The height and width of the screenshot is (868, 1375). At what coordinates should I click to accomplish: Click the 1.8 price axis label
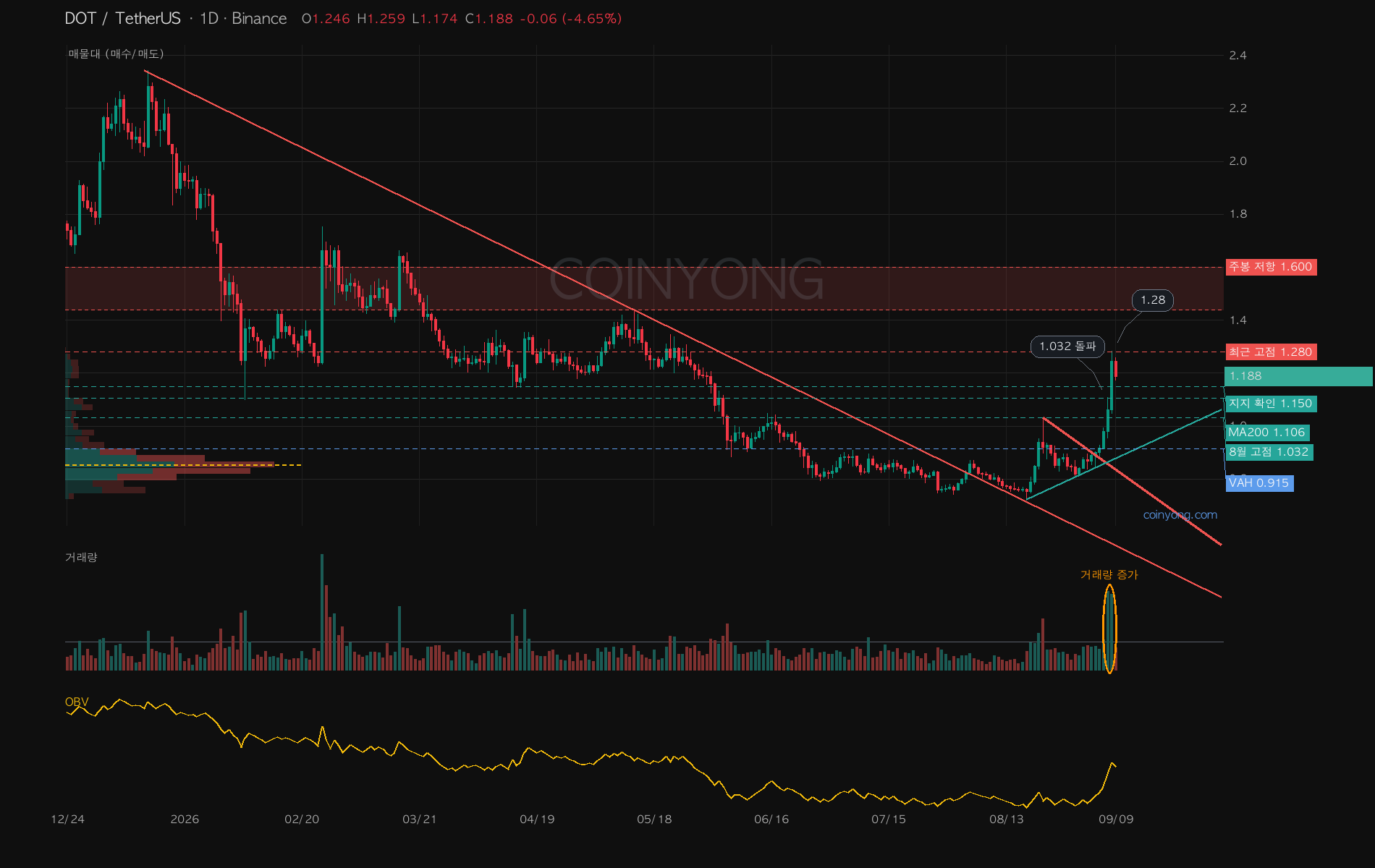[x=1237, y=213]
